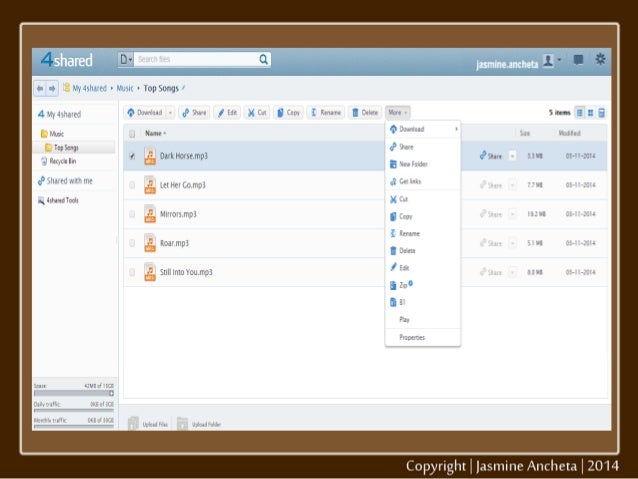Viewport: 638px width, 479px height.
Task: Choose Rename in the More menu
Action: click(423, 233)
